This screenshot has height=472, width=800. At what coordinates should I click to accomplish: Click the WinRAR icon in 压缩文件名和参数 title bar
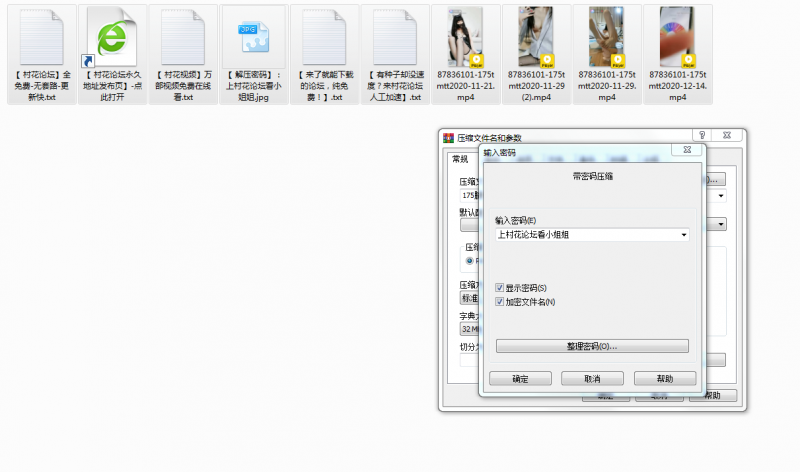[448, 138]
